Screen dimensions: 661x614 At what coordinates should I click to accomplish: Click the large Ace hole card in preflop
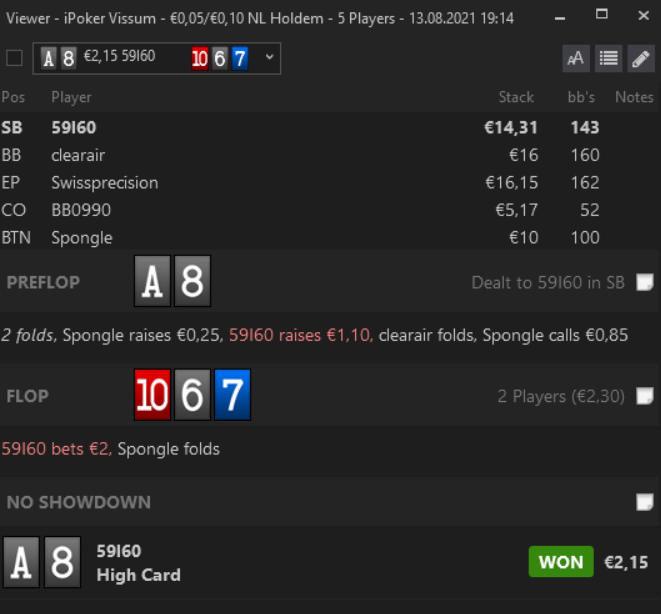153,281
